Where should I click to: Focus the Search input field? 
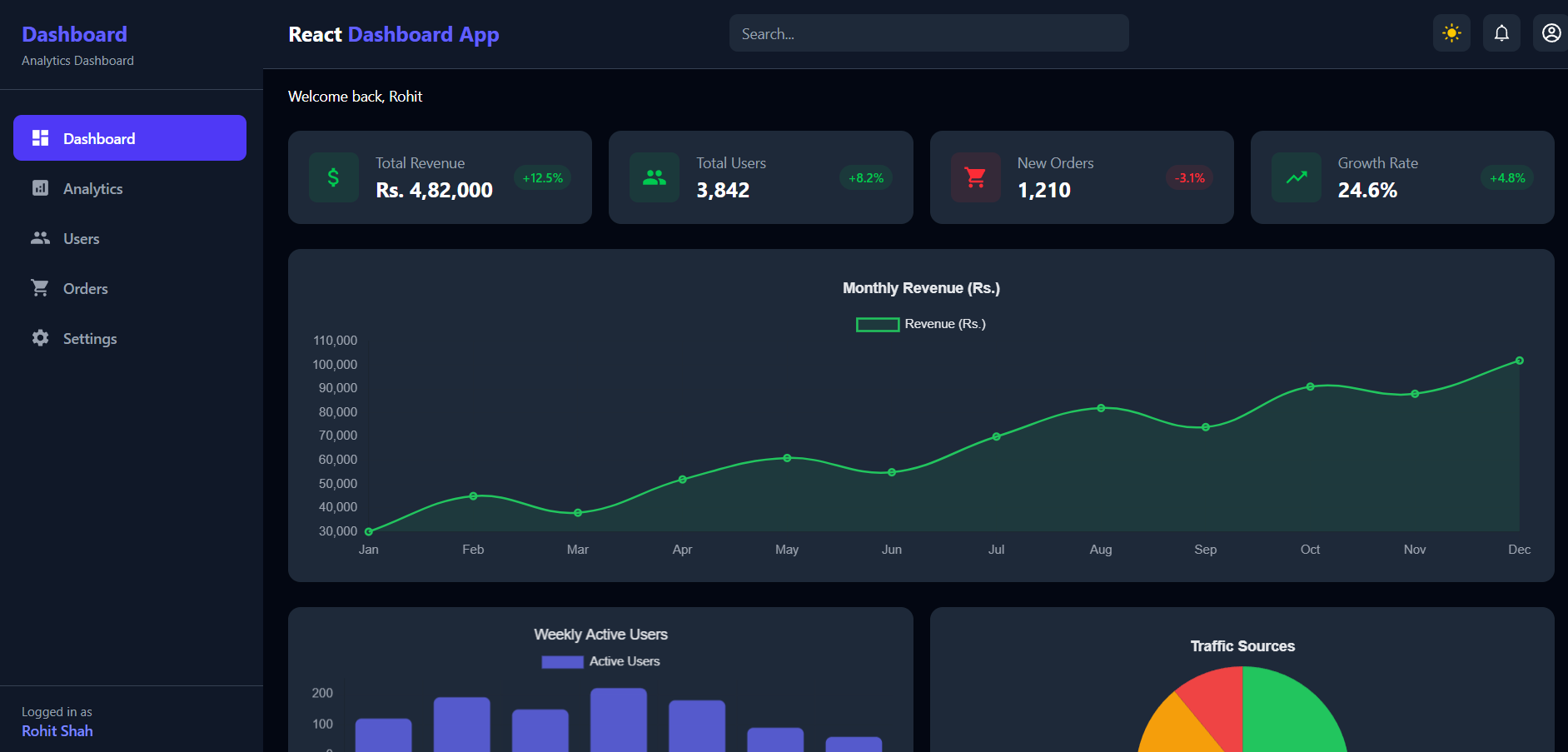pyautogui.click(x=929, y=33)
